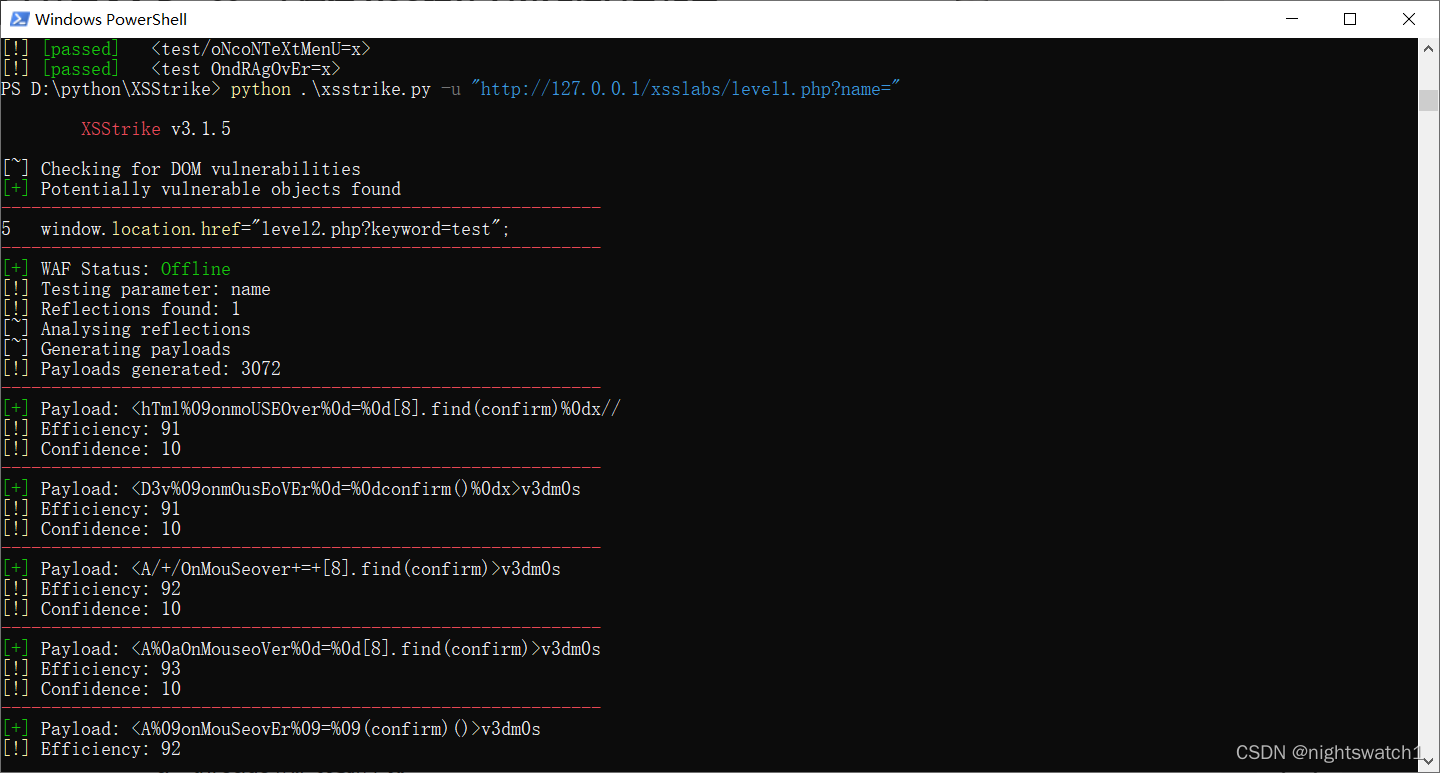
Task: Click the red XSStrike v3.1.5 banner
Action: tap(156, 129)
